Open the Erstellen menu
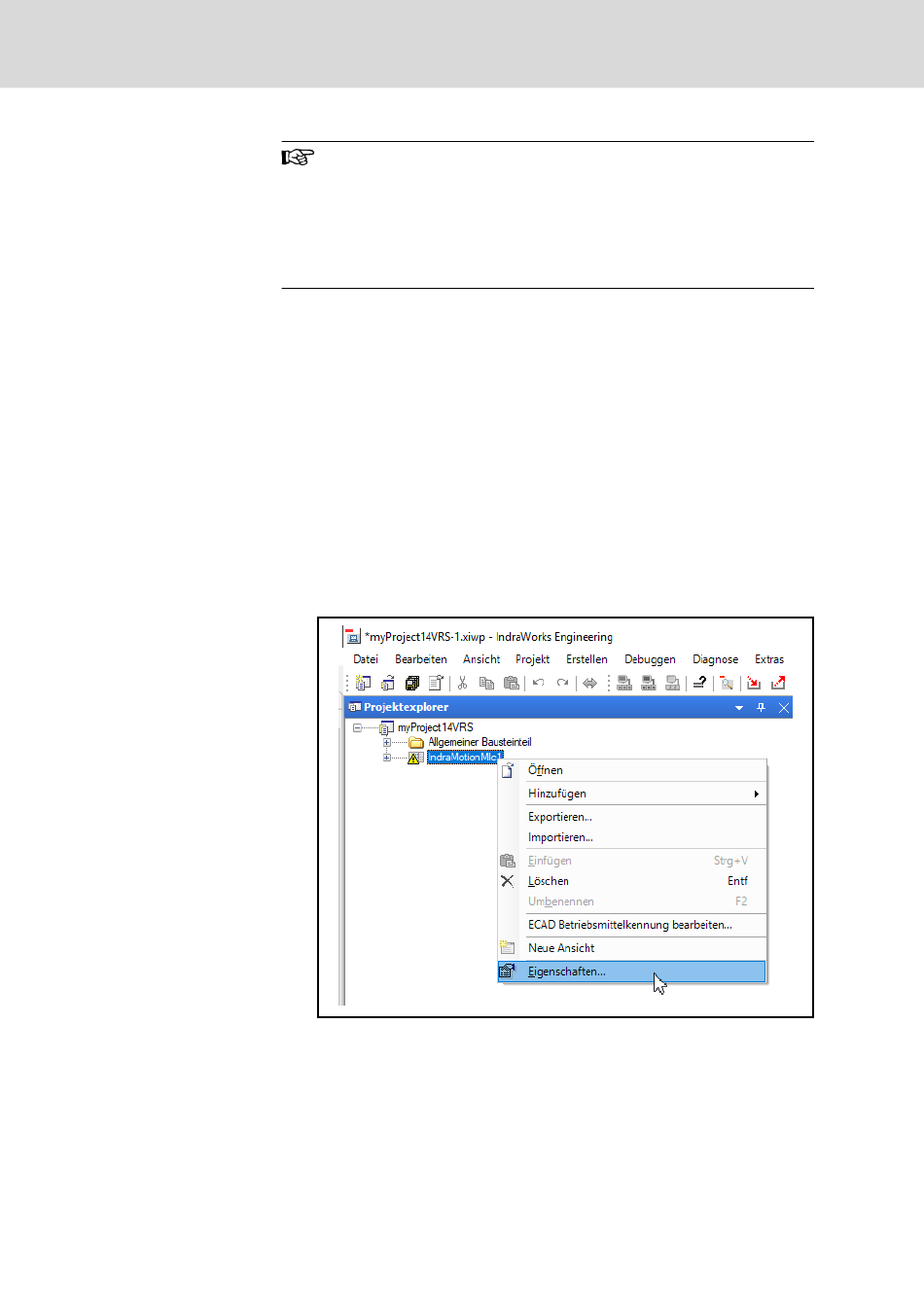This screenshot has height=1307, width=924. pos(587,659)
